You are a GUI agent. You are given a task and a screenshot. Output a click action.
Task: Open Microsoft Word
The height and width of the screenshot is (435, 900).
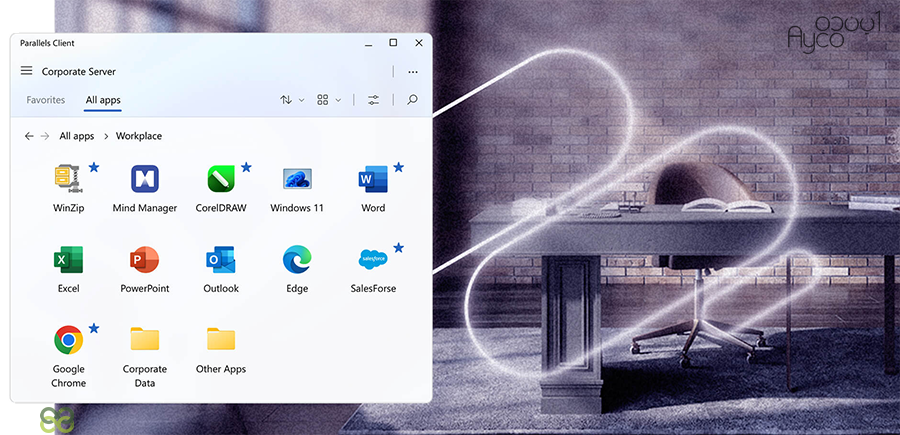[x=372, y=180]
